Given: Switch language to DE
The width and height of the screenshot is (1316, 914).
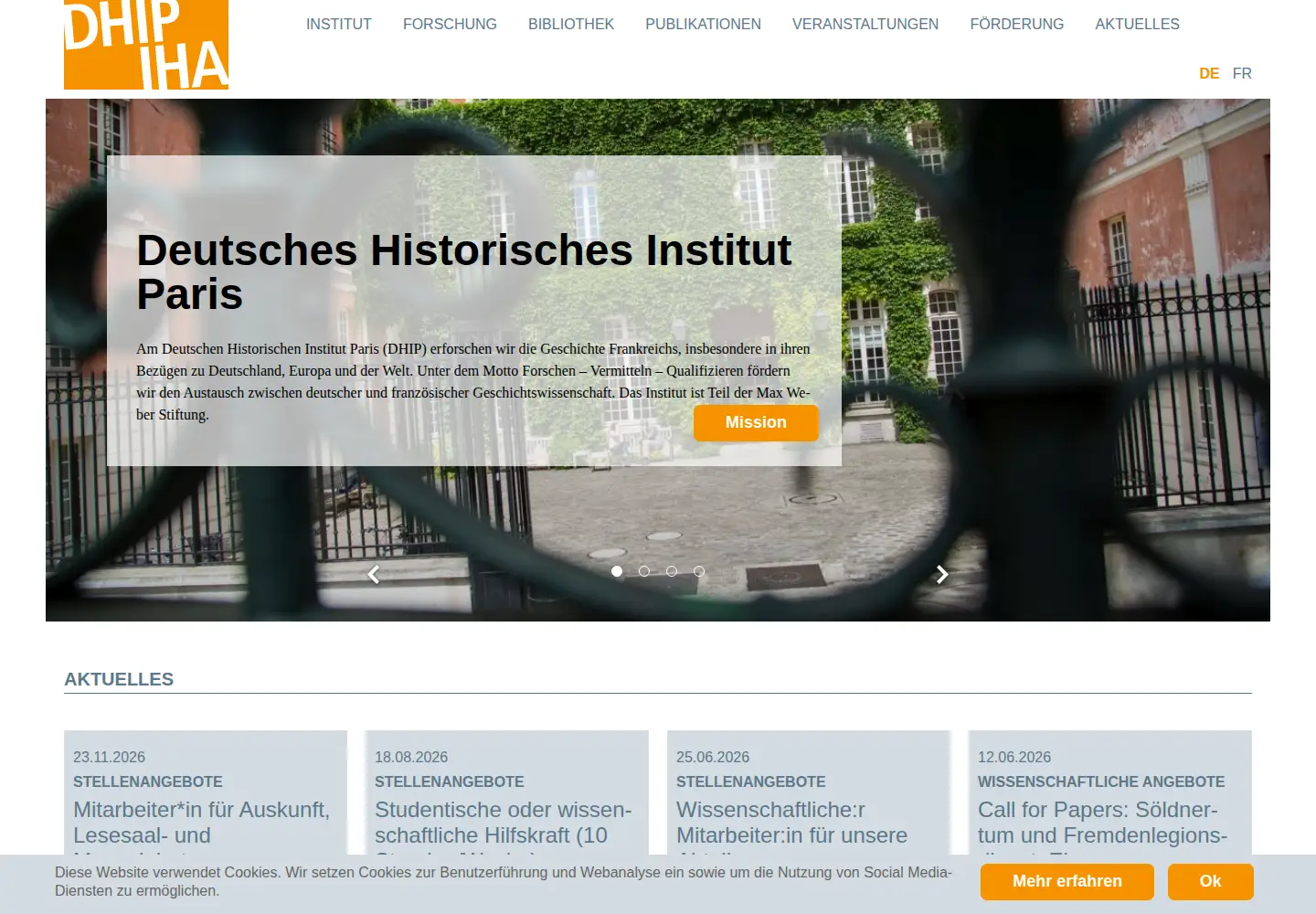Looking at the screenshot, I should 1209,73.
